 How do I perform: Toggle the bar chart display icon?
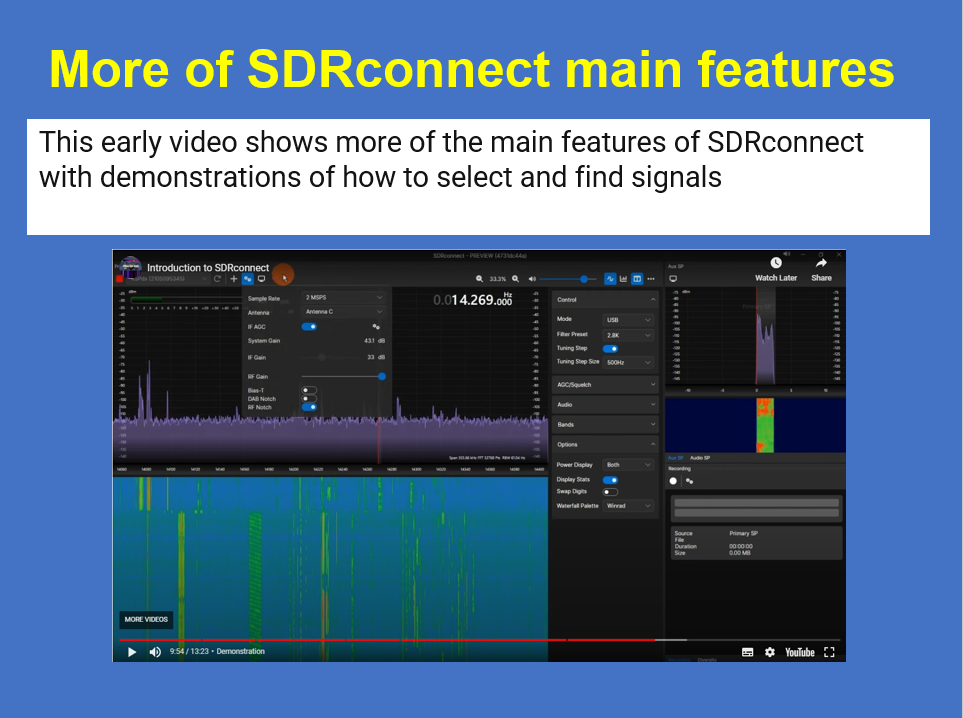(x=623, y=279)
